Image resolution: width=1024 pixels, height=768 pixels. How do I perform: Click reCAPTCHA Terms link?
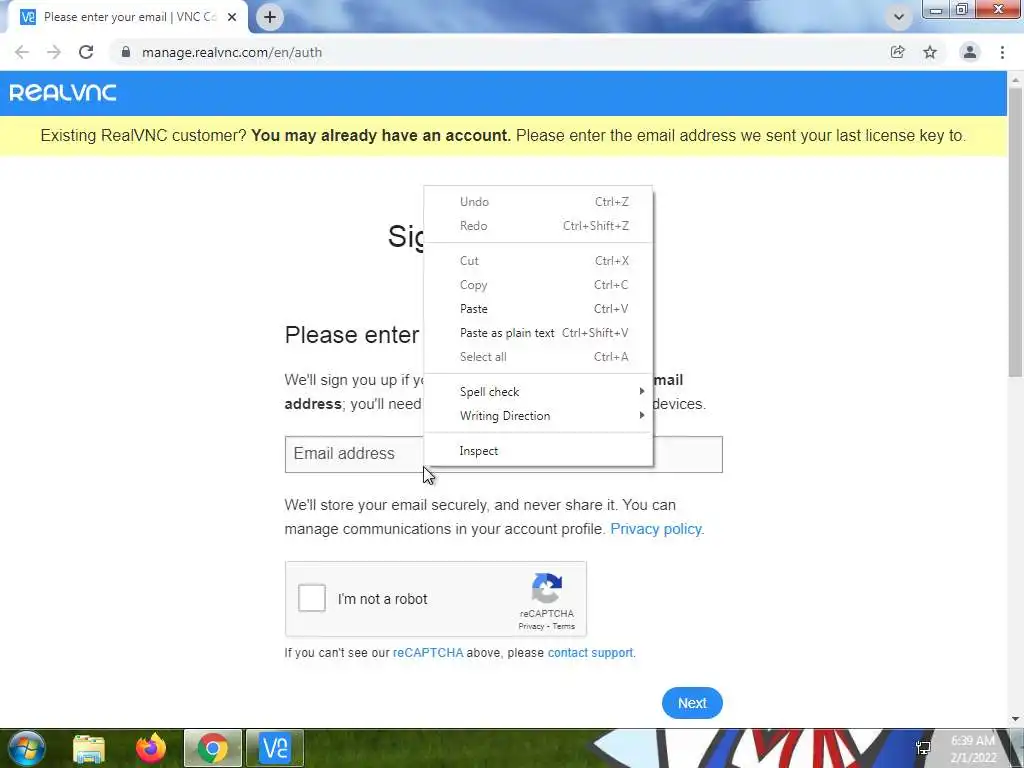(564, 626)
